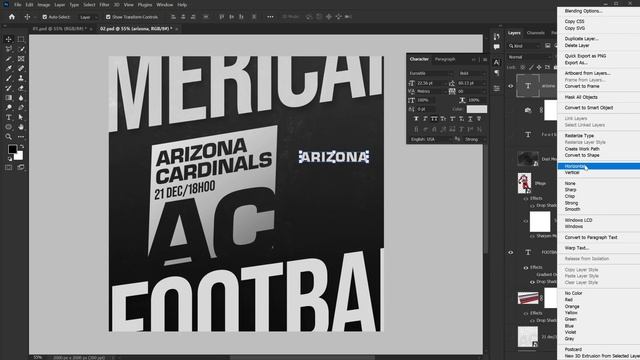Open the leading value dropdown

pyautogui.click(x=472, y=83)
